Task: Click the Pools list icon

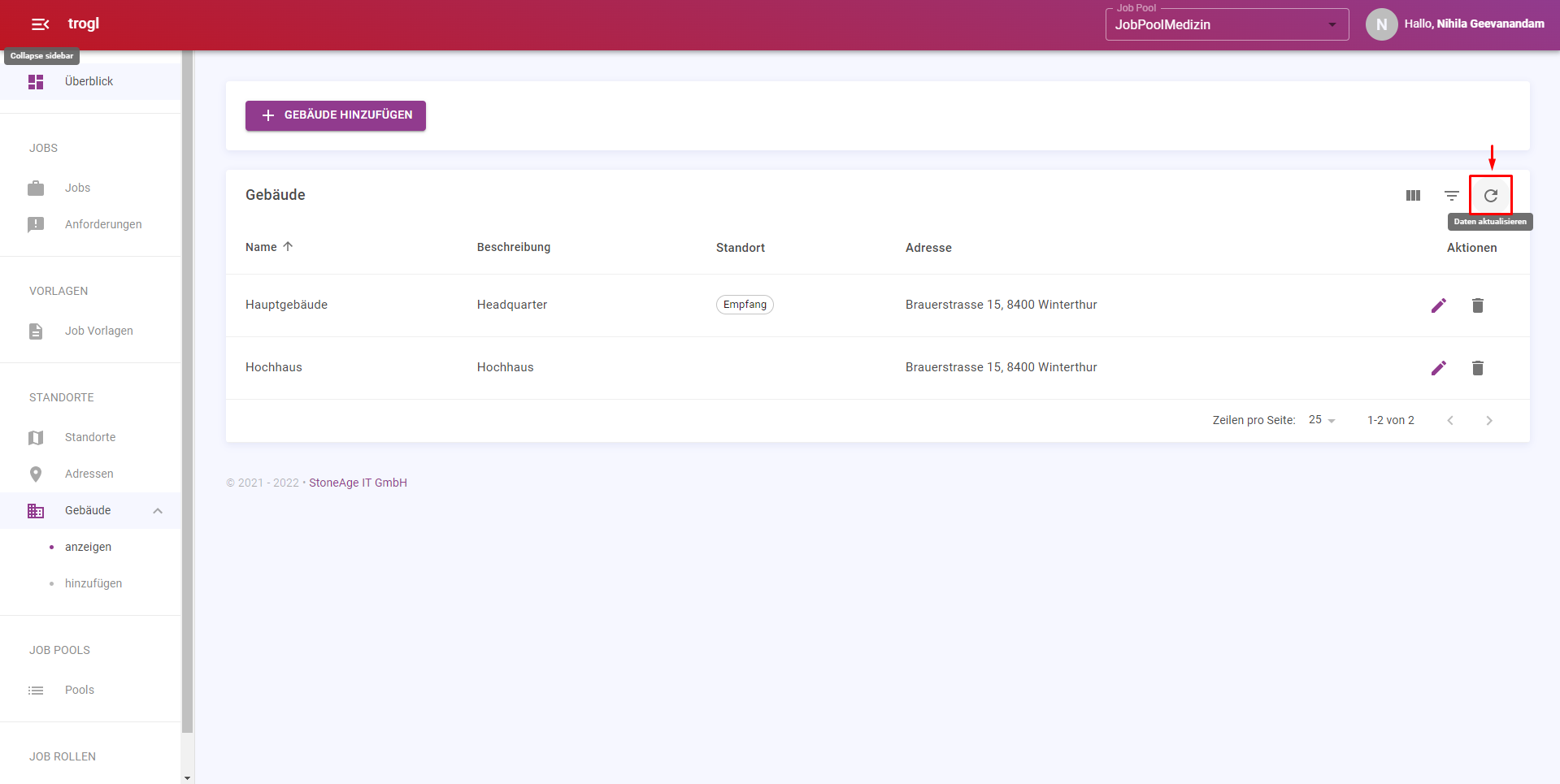Action: 36,691
